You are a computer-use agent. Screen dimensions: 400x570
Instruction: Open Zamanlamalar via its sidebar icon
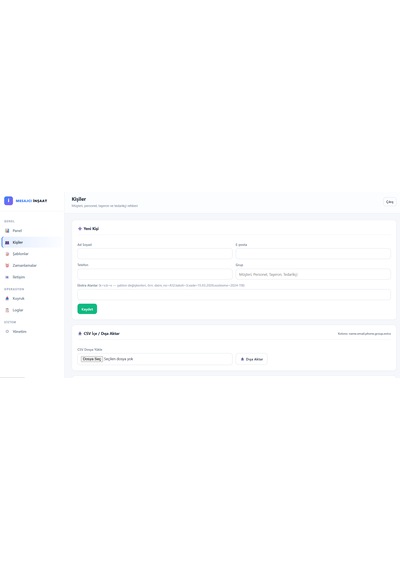pyautogui.click(x=7, y=265)
